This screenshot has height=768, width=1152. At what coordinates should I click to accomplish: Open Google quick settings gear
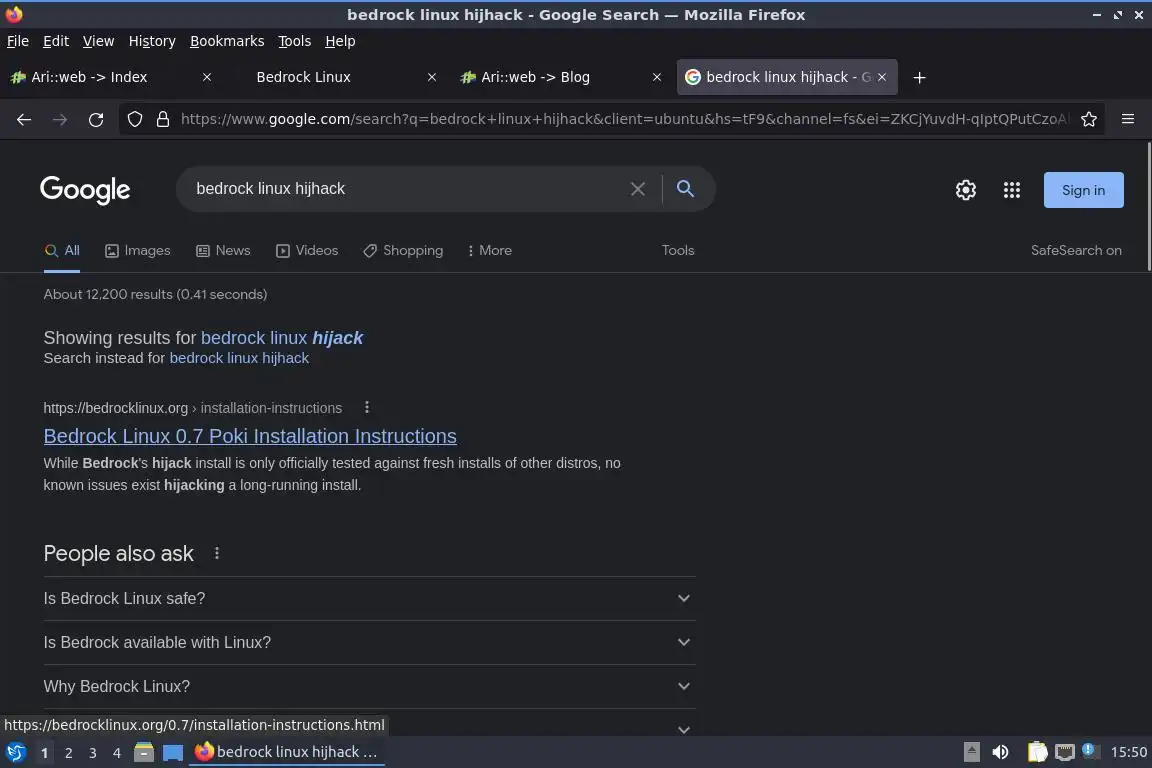pyautogui.click(x=965, y=190)
